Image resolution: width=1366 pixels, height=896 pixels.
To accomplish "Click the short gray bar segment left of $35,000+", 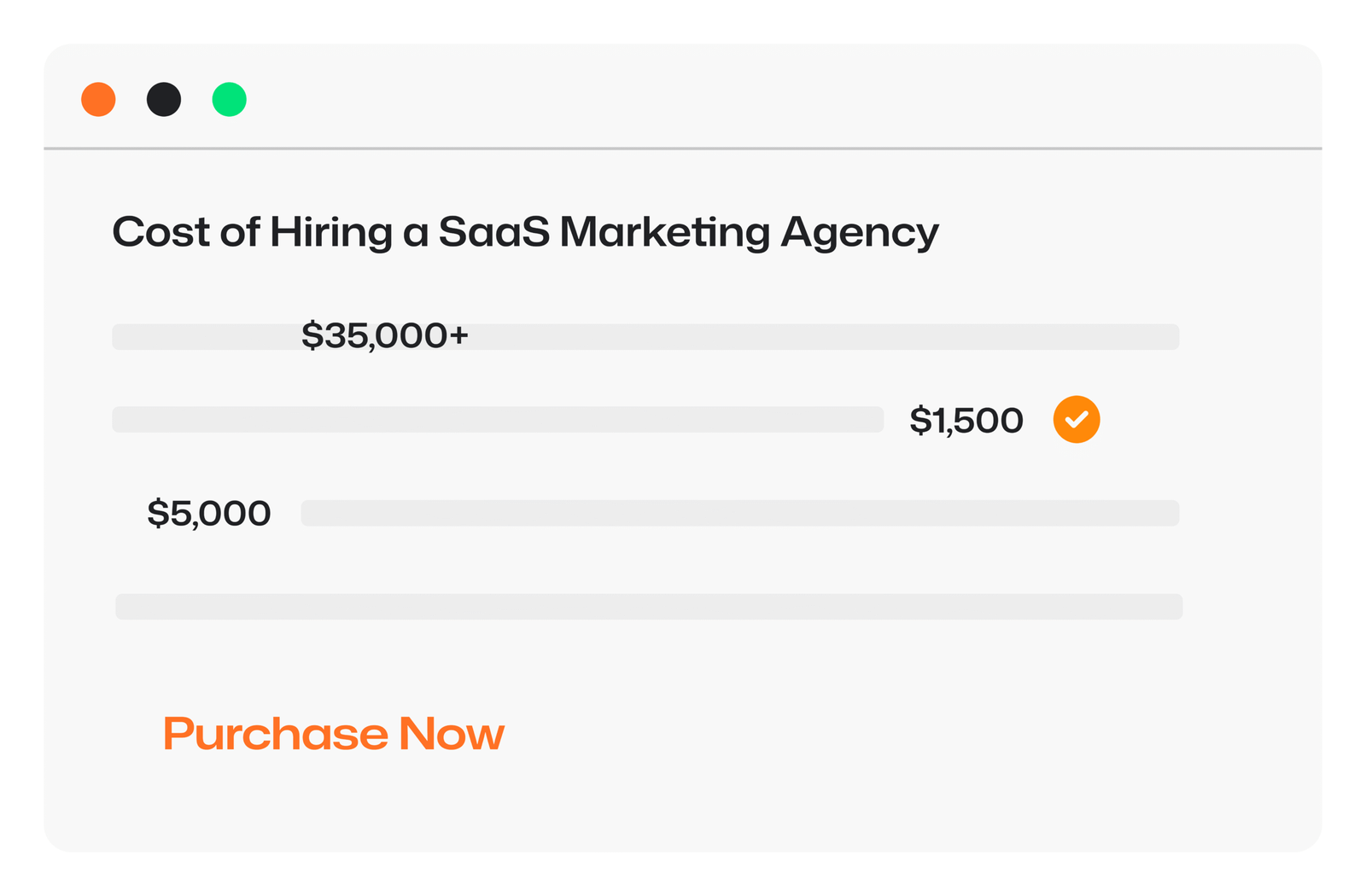I will [205, 337].
